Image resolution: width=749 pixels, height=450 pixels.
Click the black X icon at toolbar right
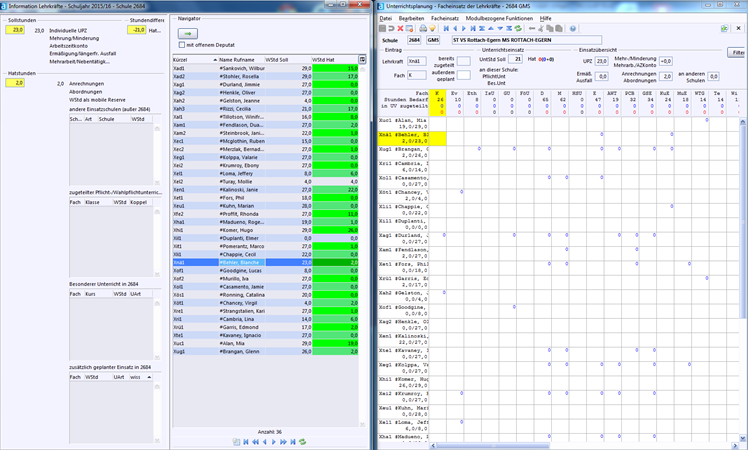pos(738,28)
